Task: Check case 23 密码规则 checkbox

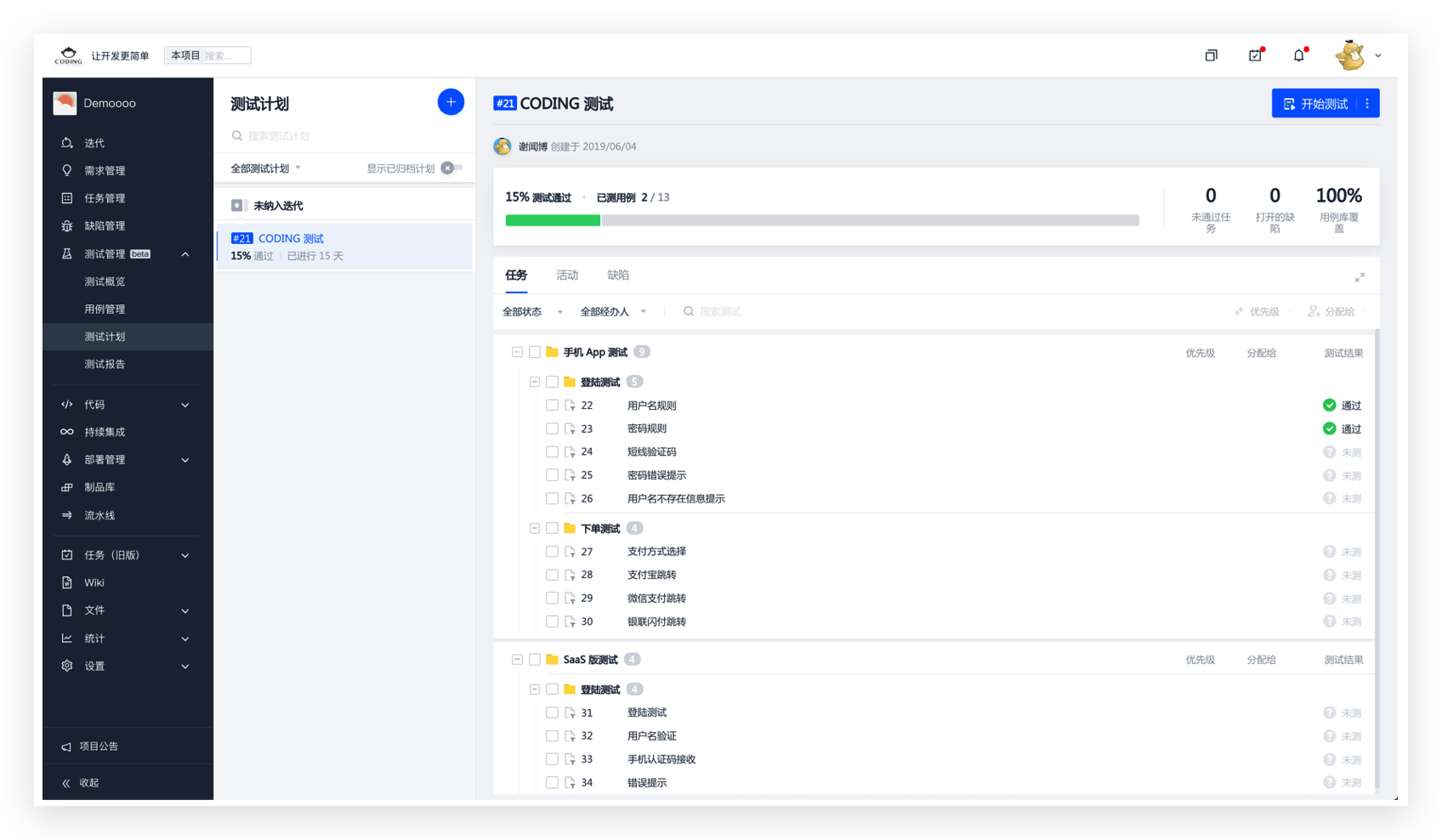Action: point(552,429)
